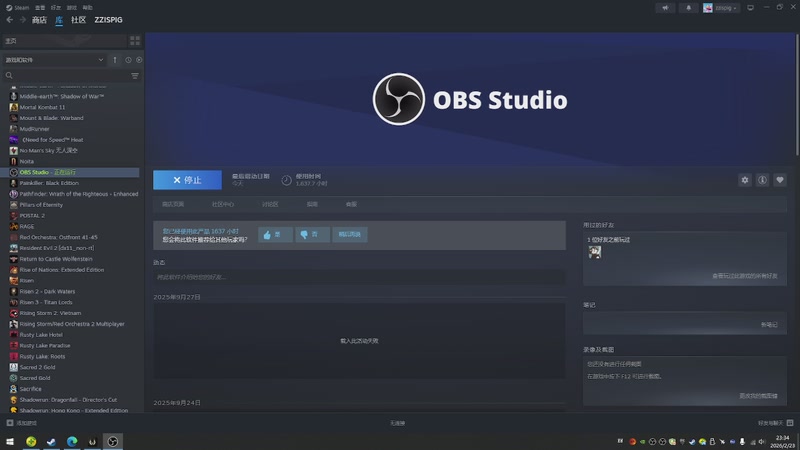The width and height of the screenshot is (800, 450).
Task: Open the notification bell in title bar
Action: 688,8
